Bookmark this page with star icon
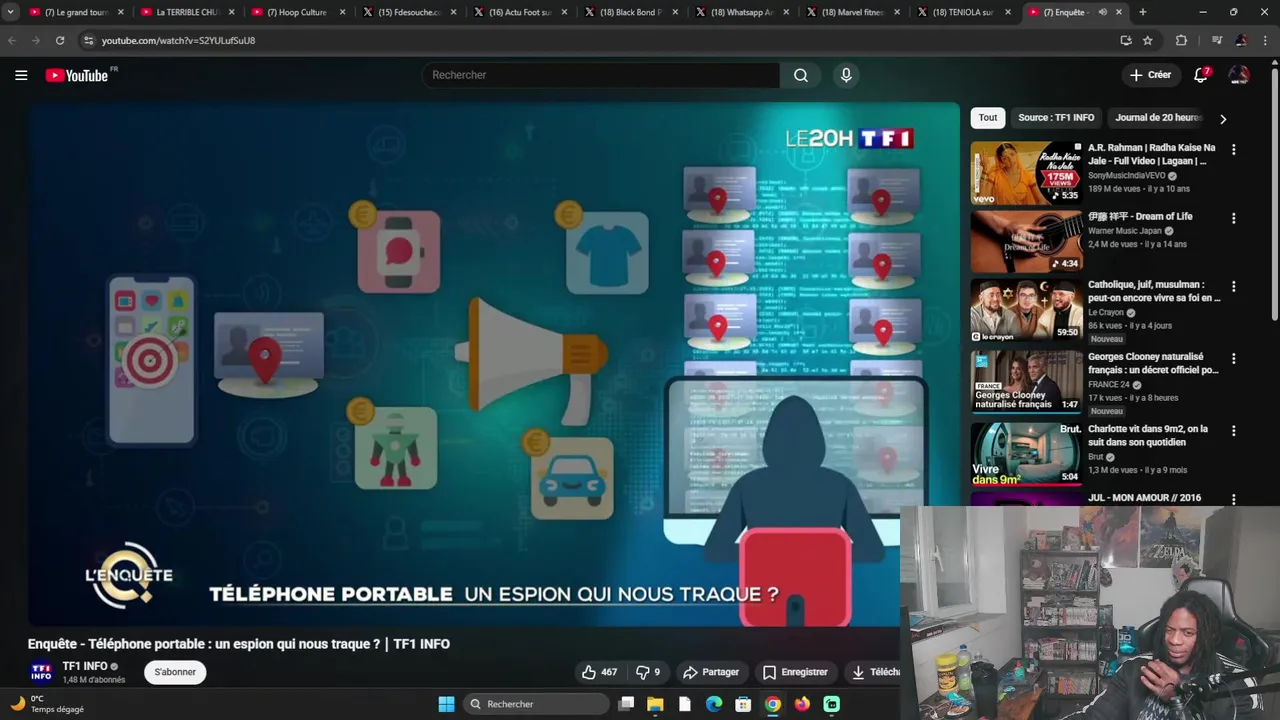 pos(1148,40)
